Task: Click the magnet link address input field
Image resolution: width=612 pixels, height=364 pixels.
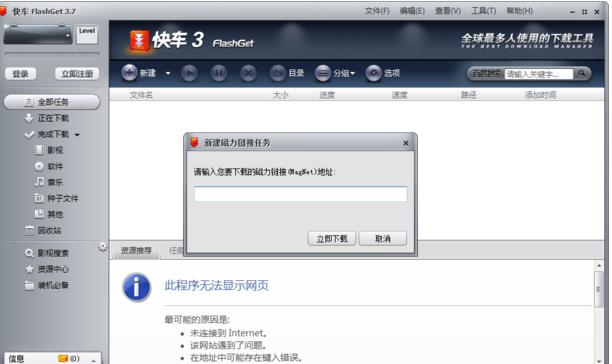Action: (x=301, y=194)
